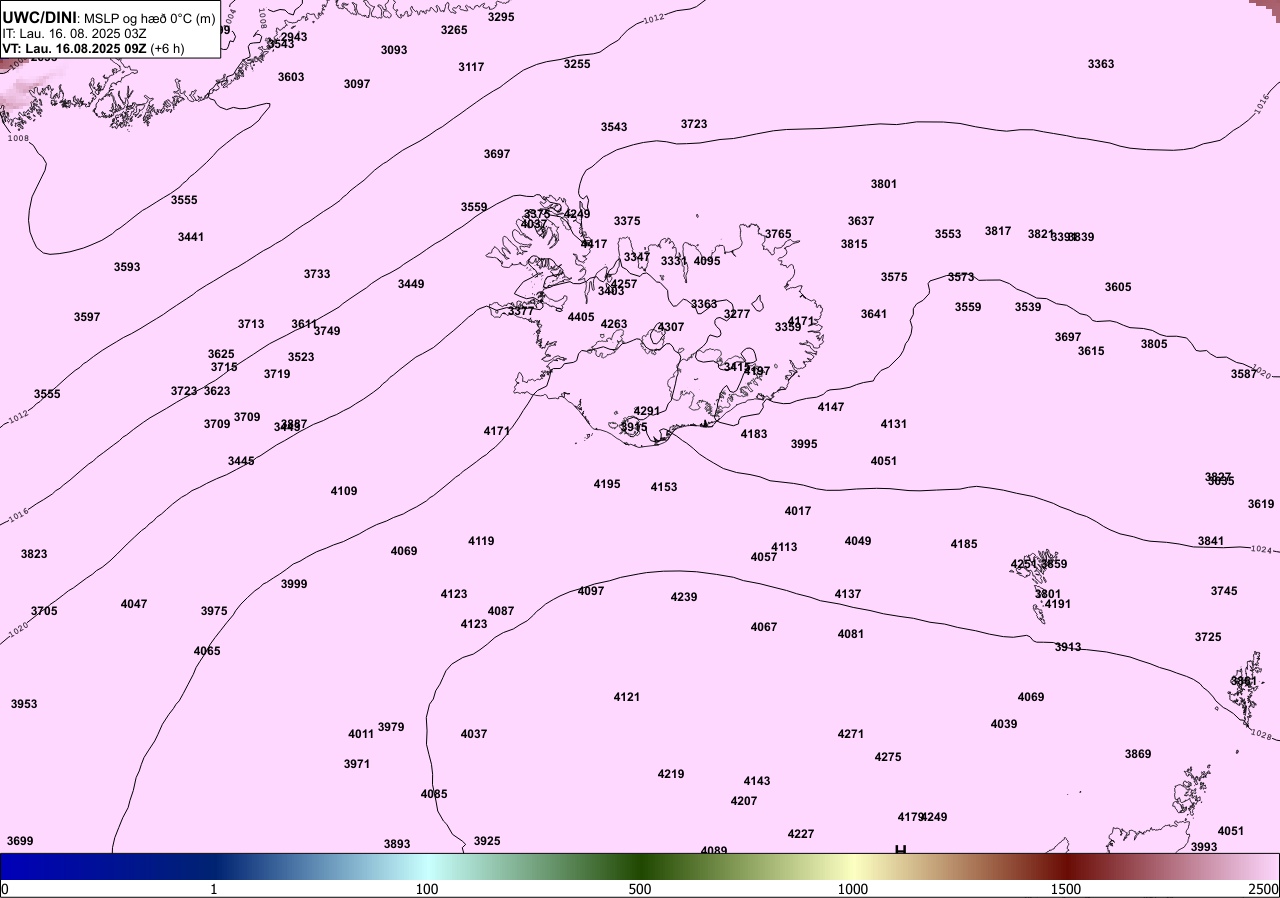Image resolution: width=1280 pixels, height=898 pixels.
Task: Click the value 4119
Action: (481, 541)
